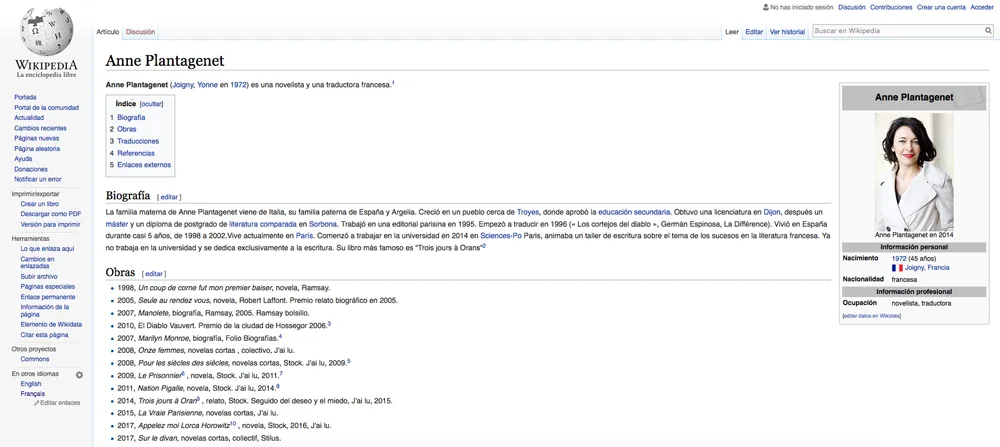Open Actualidad in the sidebar
The image size is (1000, 447).
tap(29, 118)
